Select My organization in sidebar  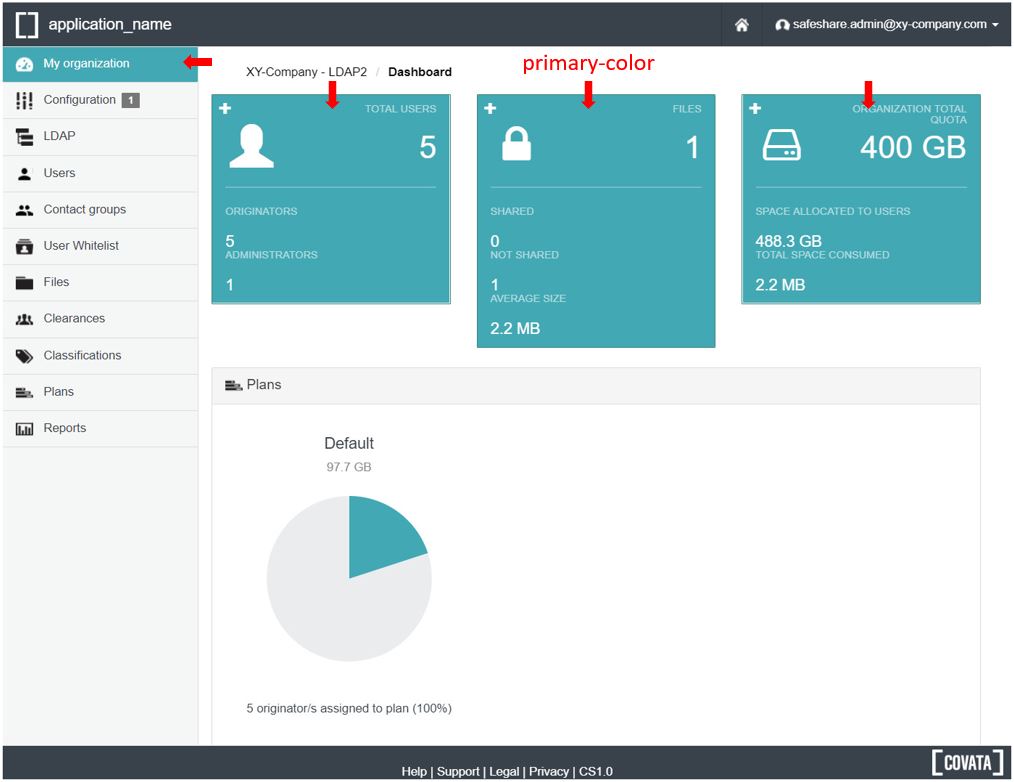[x=100, y=63]
